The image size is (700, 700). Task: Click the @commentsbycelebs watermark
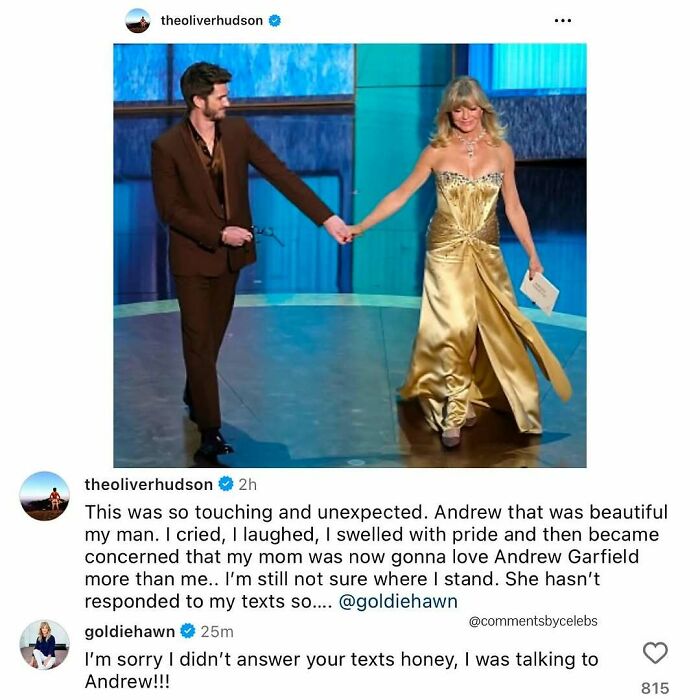533,621
